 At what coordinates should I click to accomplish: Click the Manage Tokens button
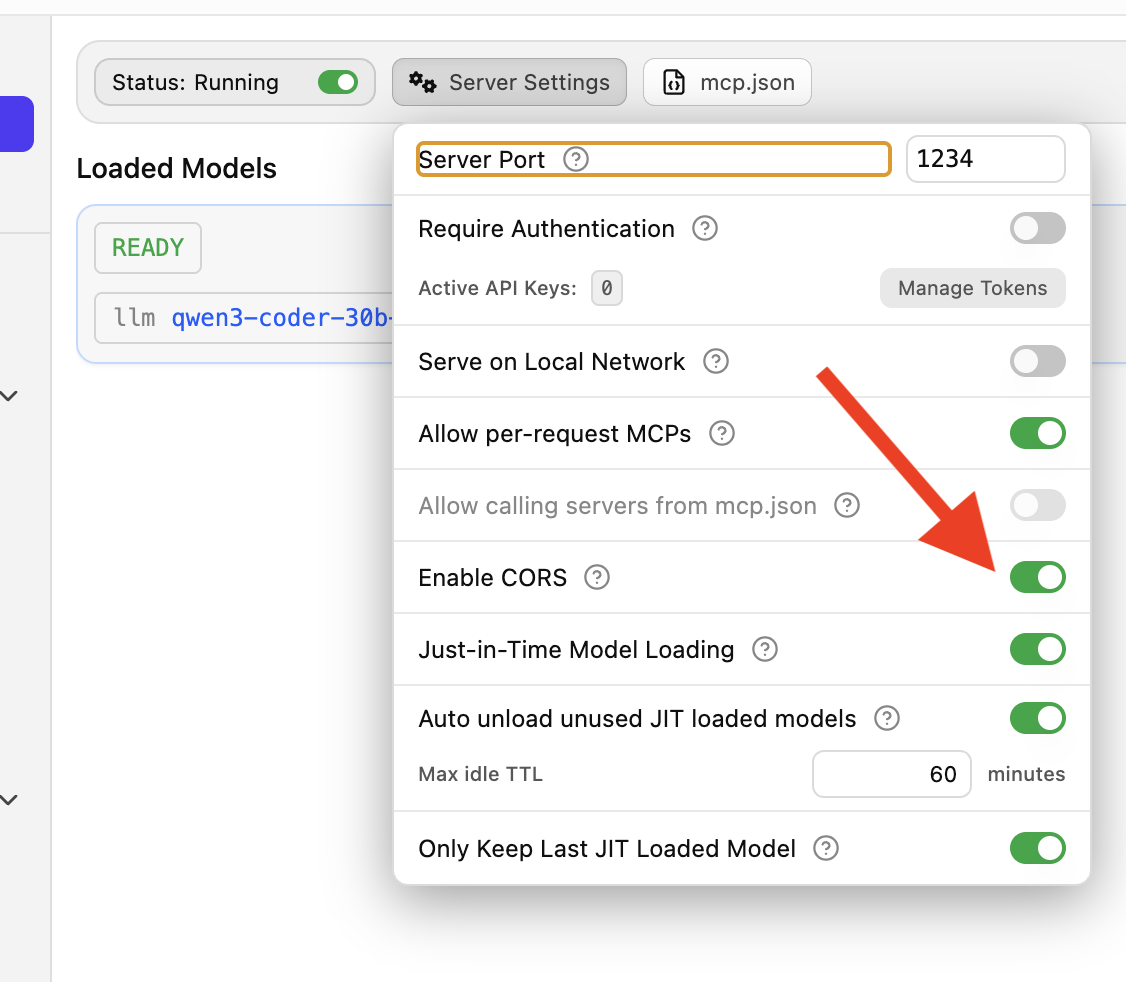[972, 289]
